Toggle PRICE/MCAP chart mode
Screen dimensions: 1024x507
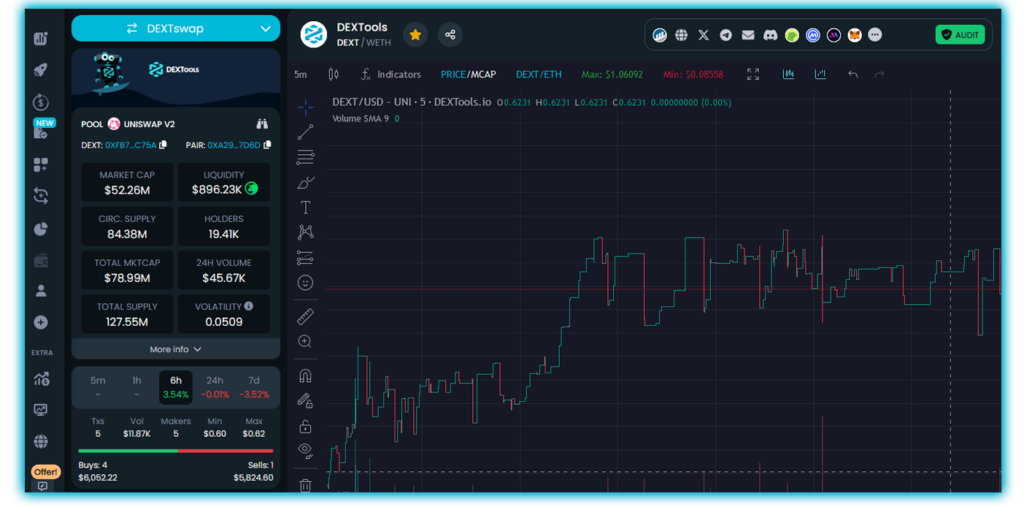click(468, 74)
